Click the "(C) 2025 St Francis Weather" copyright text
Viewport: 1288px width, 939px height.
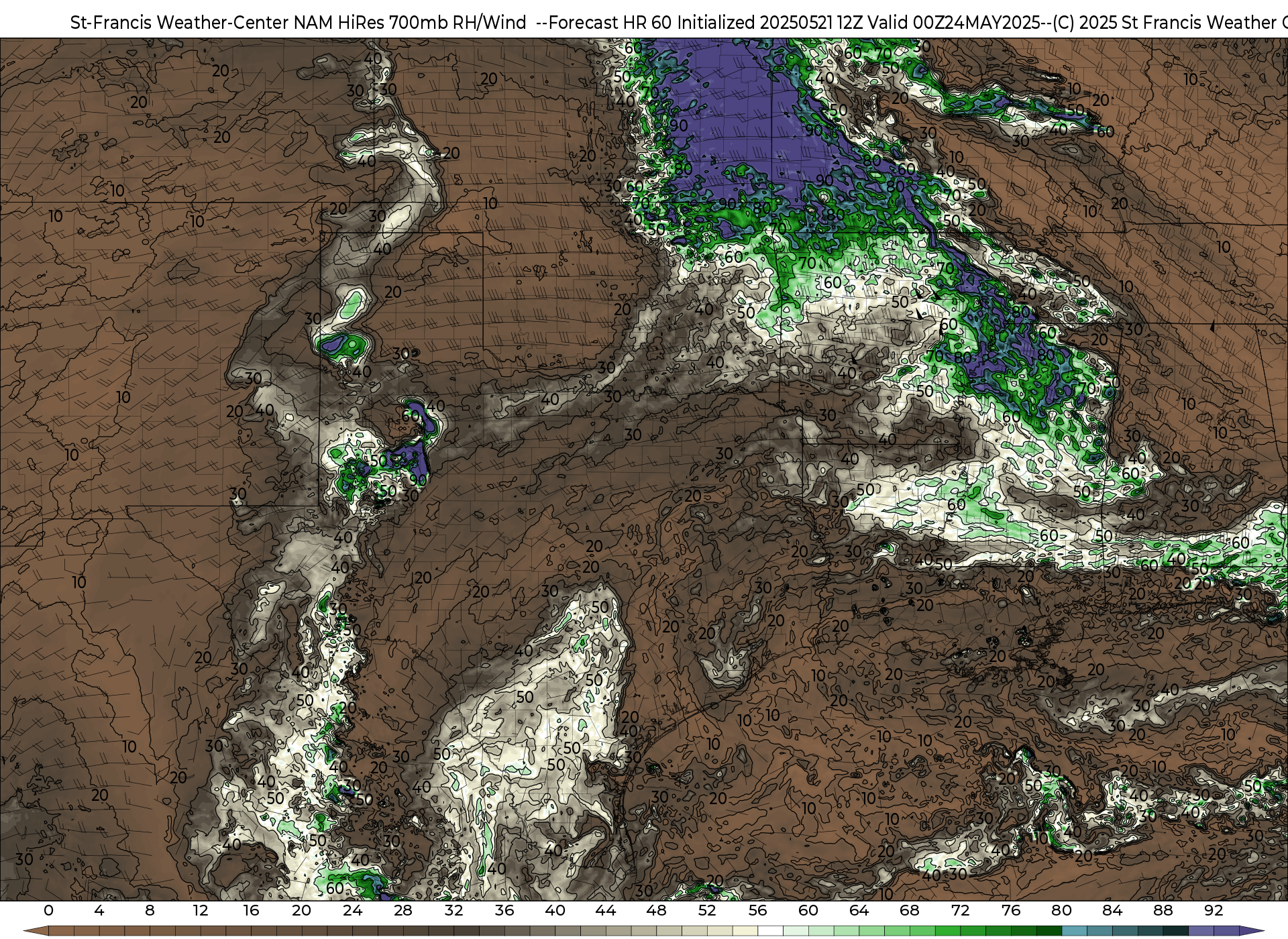point(1164,23)
